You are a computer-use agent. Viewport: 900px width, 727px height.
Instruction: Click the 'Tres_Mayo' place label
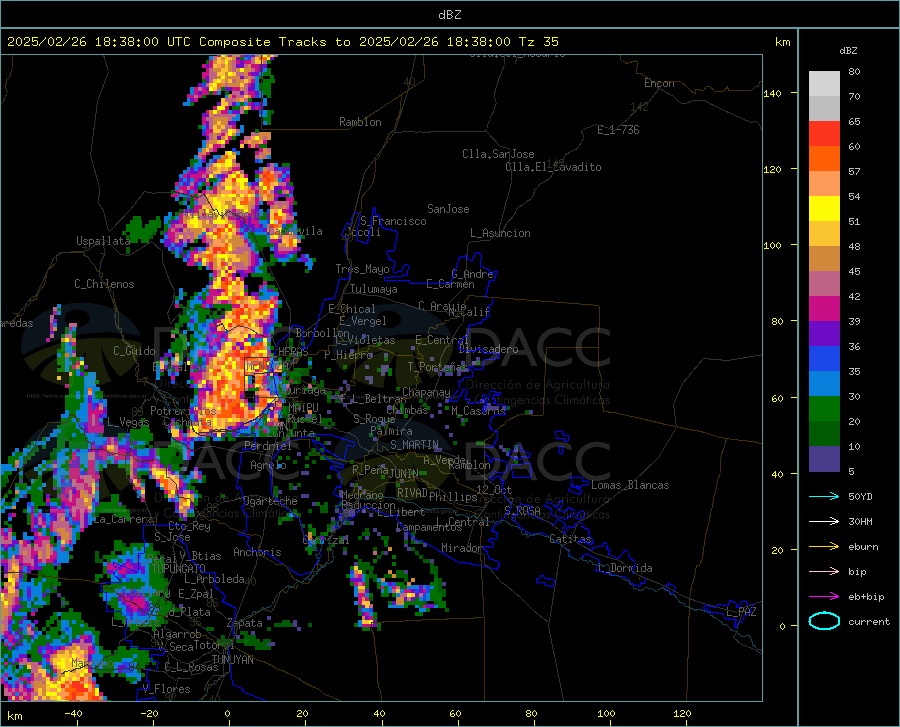point(362,269)
